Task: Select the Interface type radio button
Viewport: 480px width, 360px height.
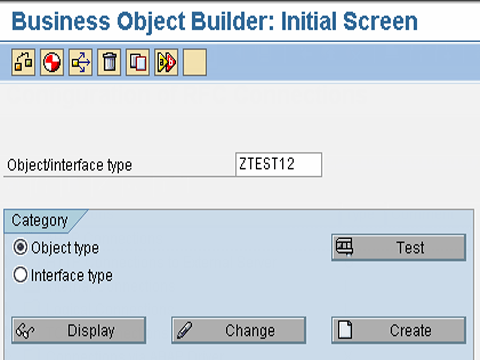Action: [20, 275]
